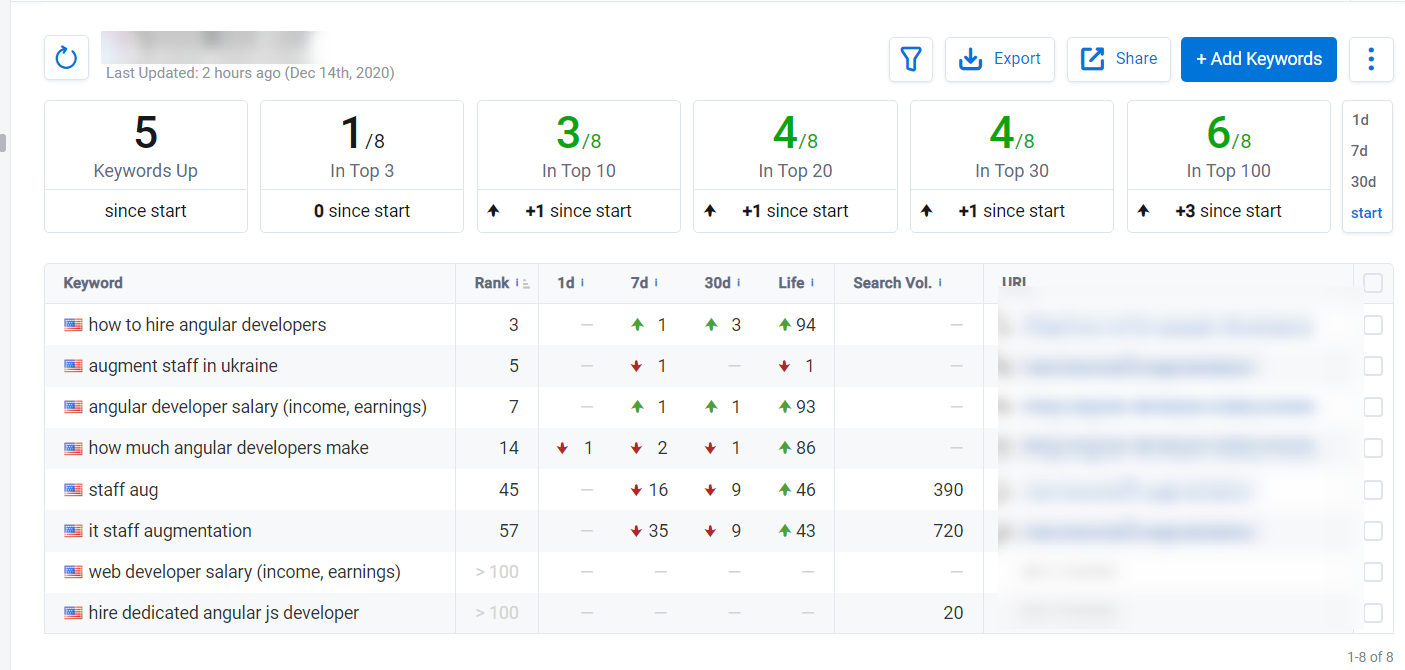Select the 30d time range
Viewport: 1405px width, 670px height.
click(1363, 182)
